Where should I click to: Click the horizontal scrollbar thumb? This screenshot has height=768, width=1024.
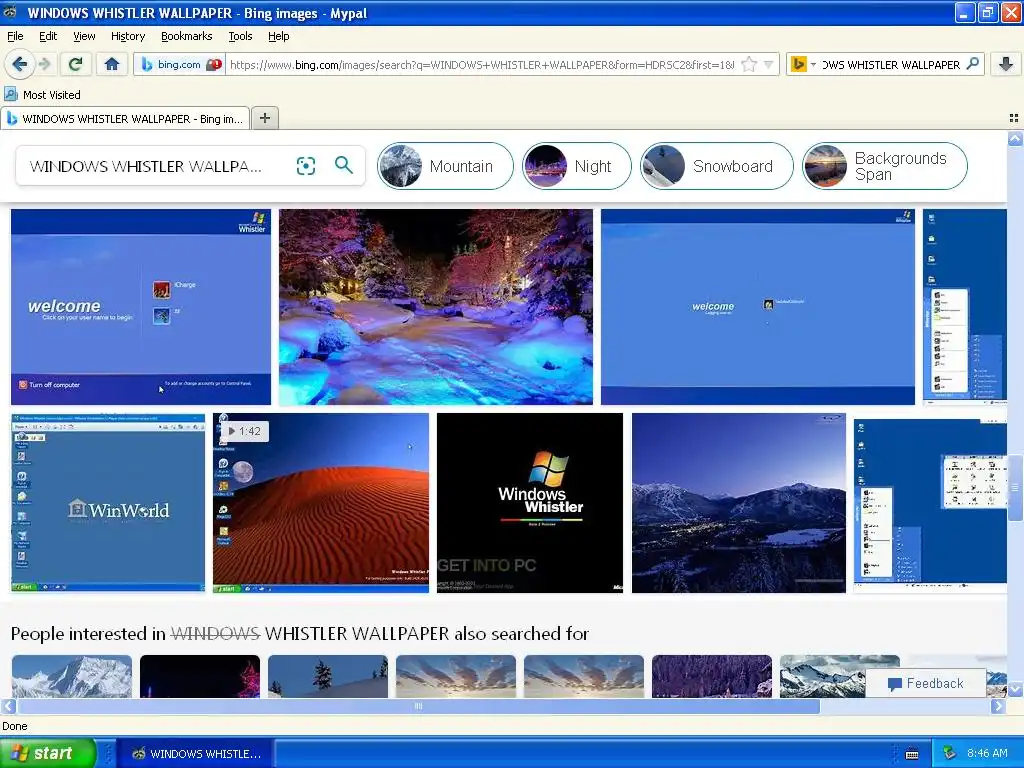(x=418, y=705)
